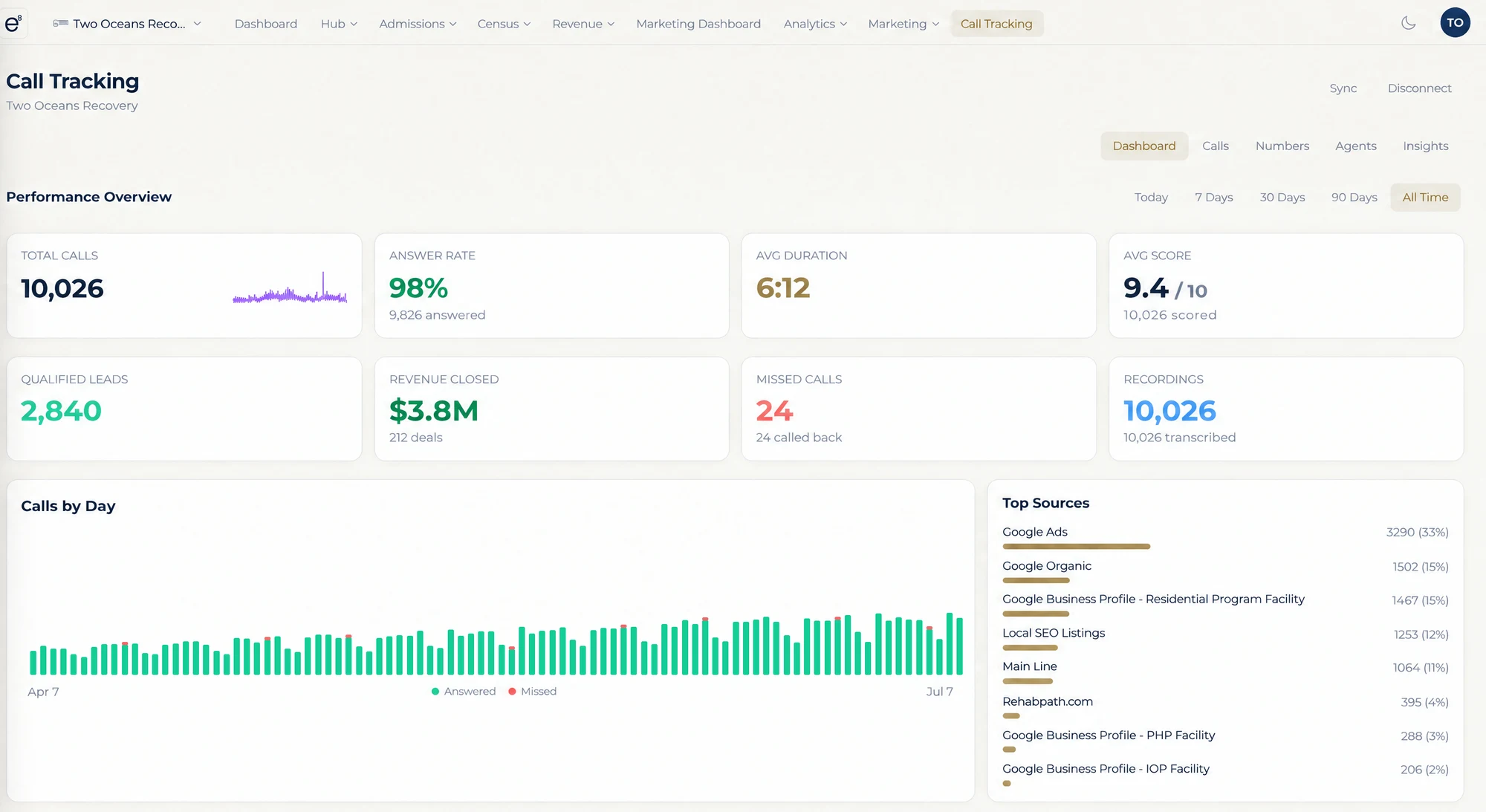Click the e8 logo icon

coord(13,24)
